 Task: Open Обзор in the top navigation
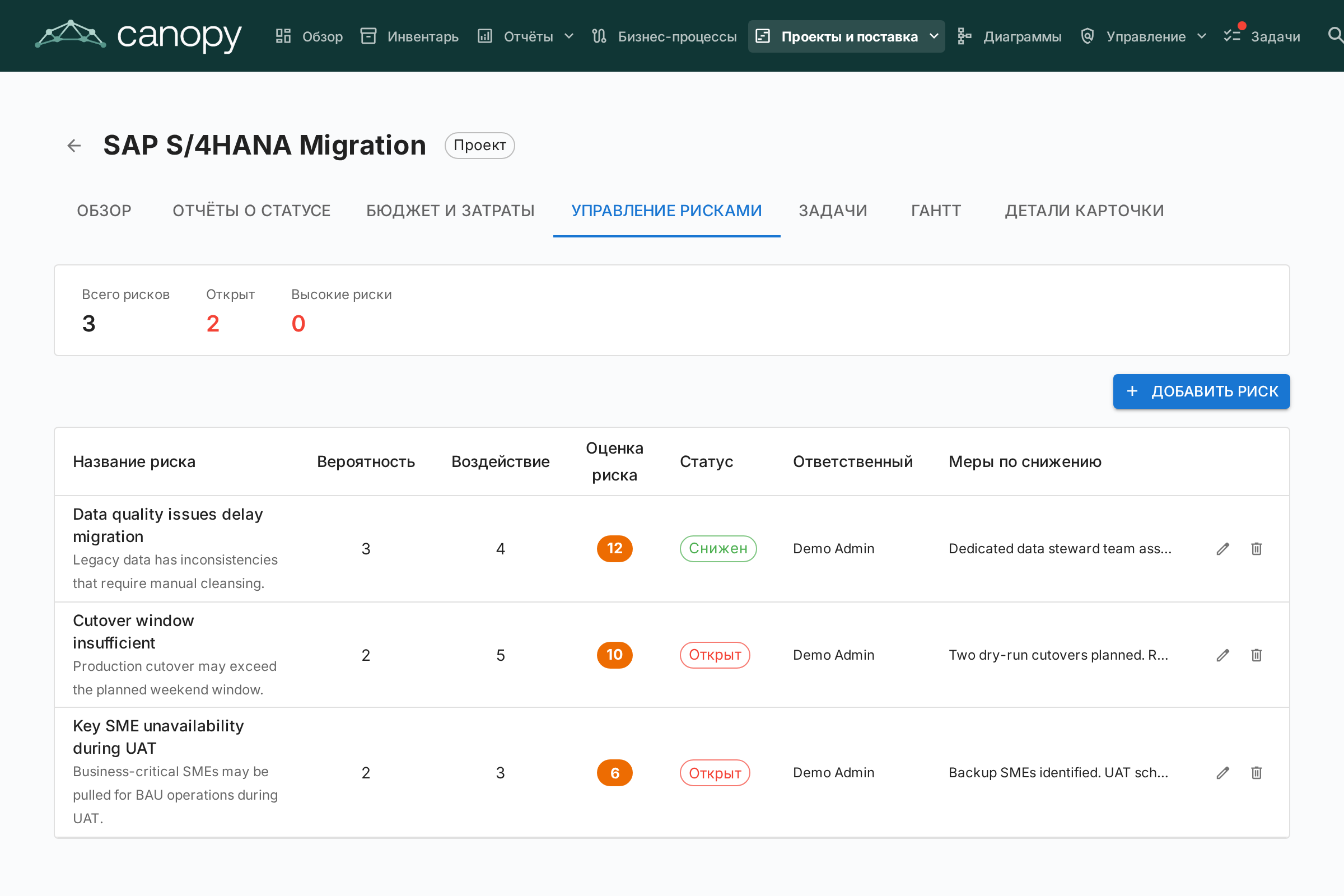(x=323, y=36)
